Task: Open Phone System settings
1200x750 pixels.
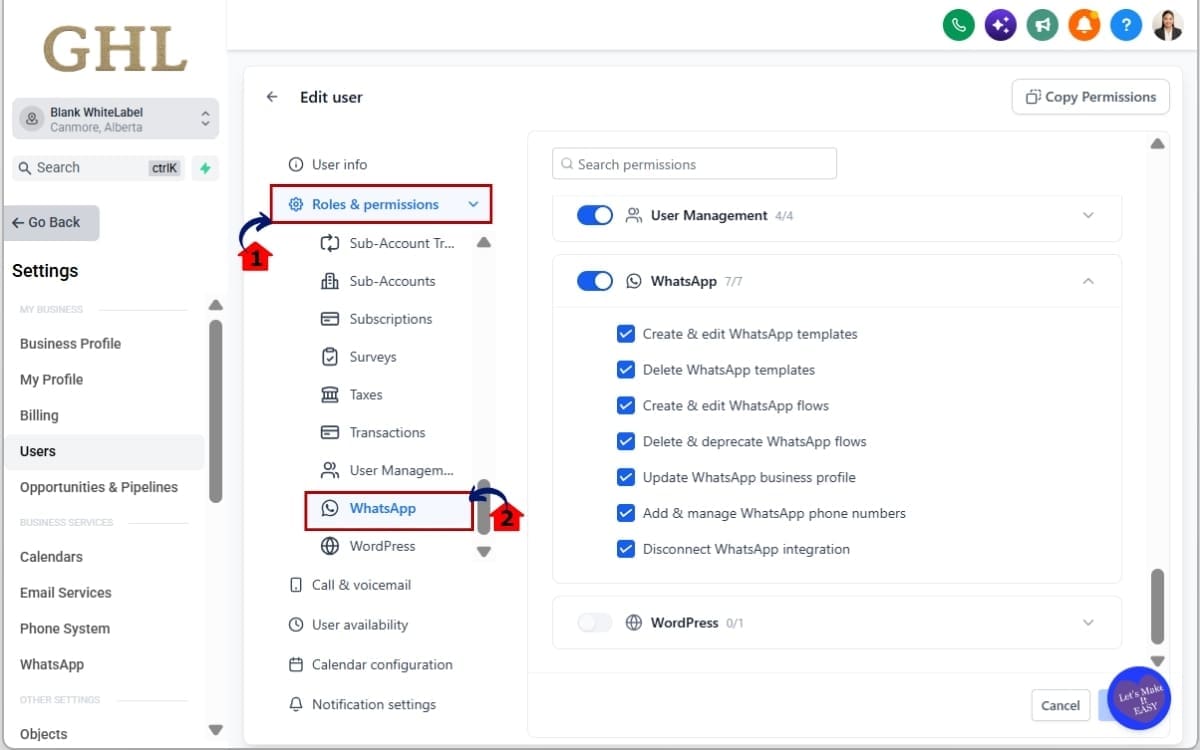Action: (x=65, y=628)
